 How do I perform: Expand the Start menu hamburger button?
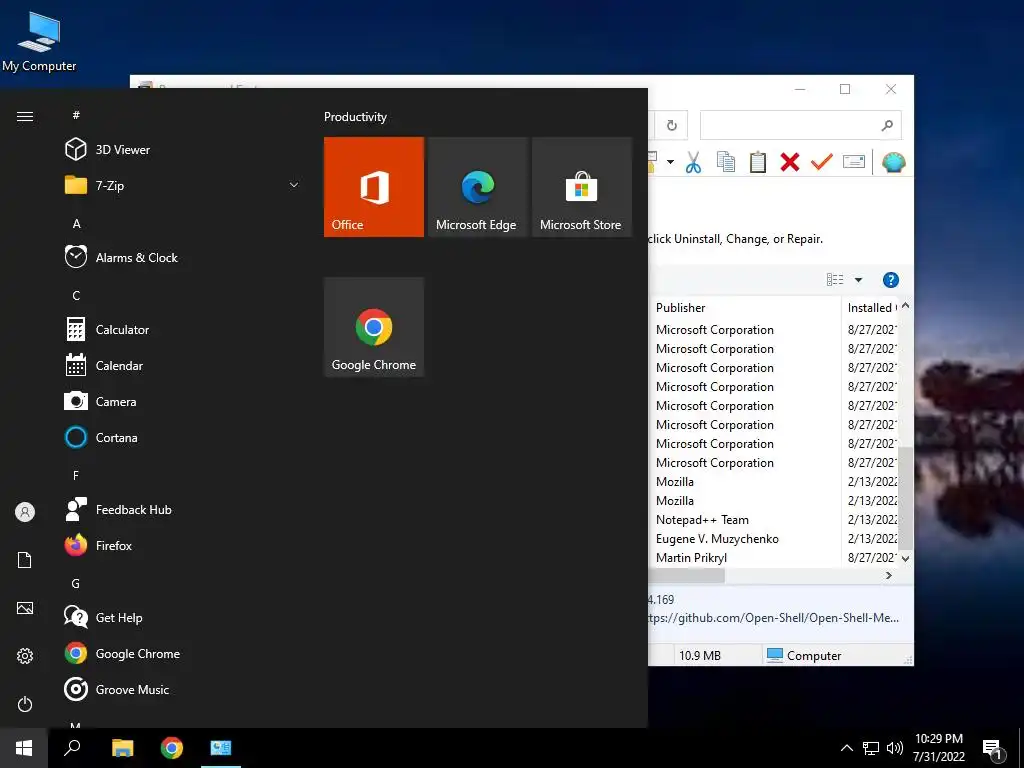pos(25,116)
